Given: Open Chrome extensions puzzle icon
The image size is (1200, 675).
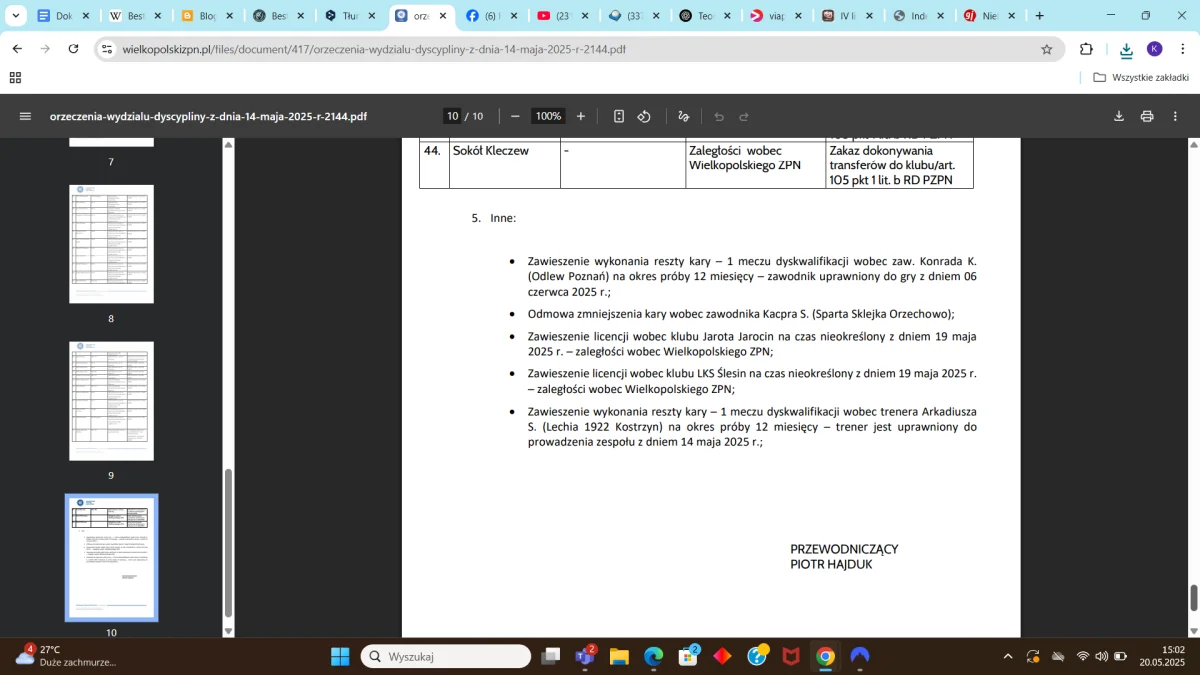Looking at the screenshot, I should coord(1087,49).
